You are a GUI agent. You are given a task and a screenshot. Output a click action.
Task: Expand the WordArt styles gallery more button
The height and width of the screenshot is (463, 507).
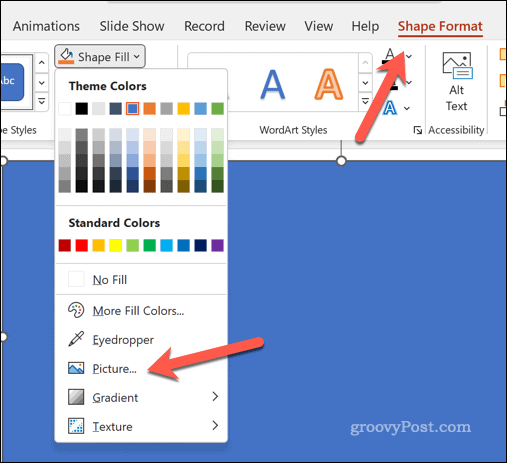[x=365, y=101]
